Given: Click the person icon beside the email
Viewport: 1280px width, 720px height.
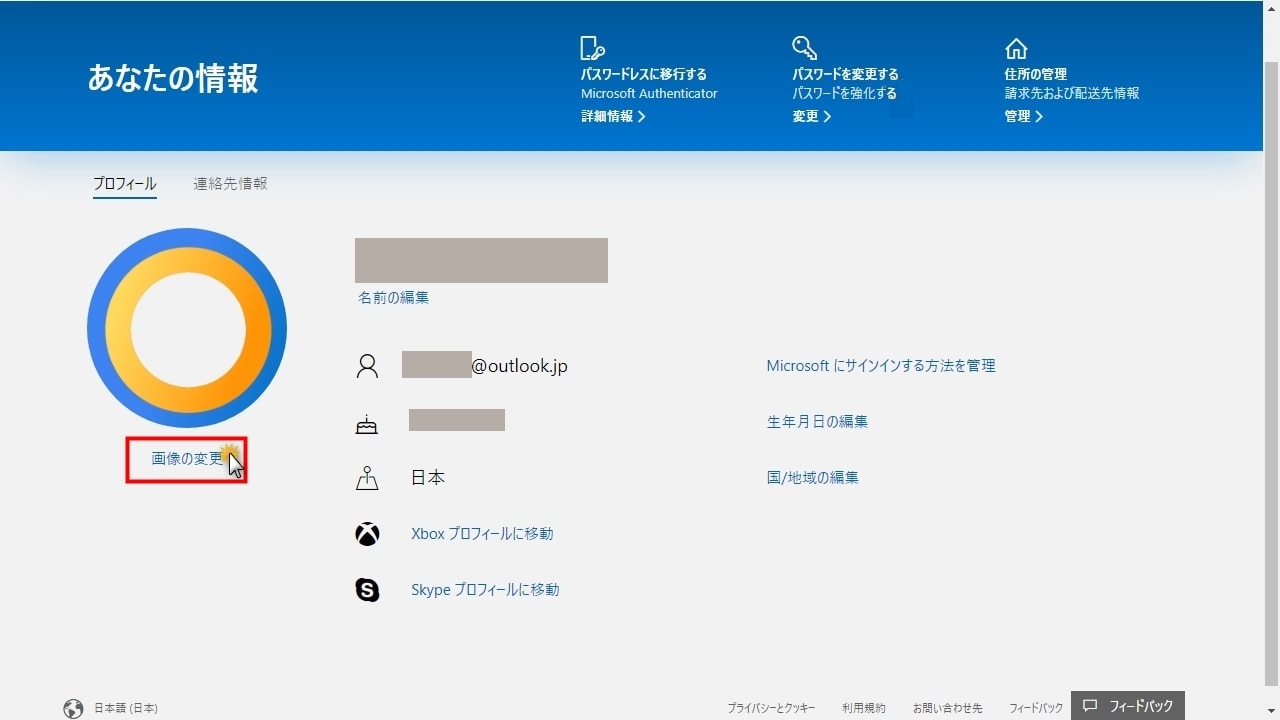Looking at the screenshot, I should (x=367, y=366).
